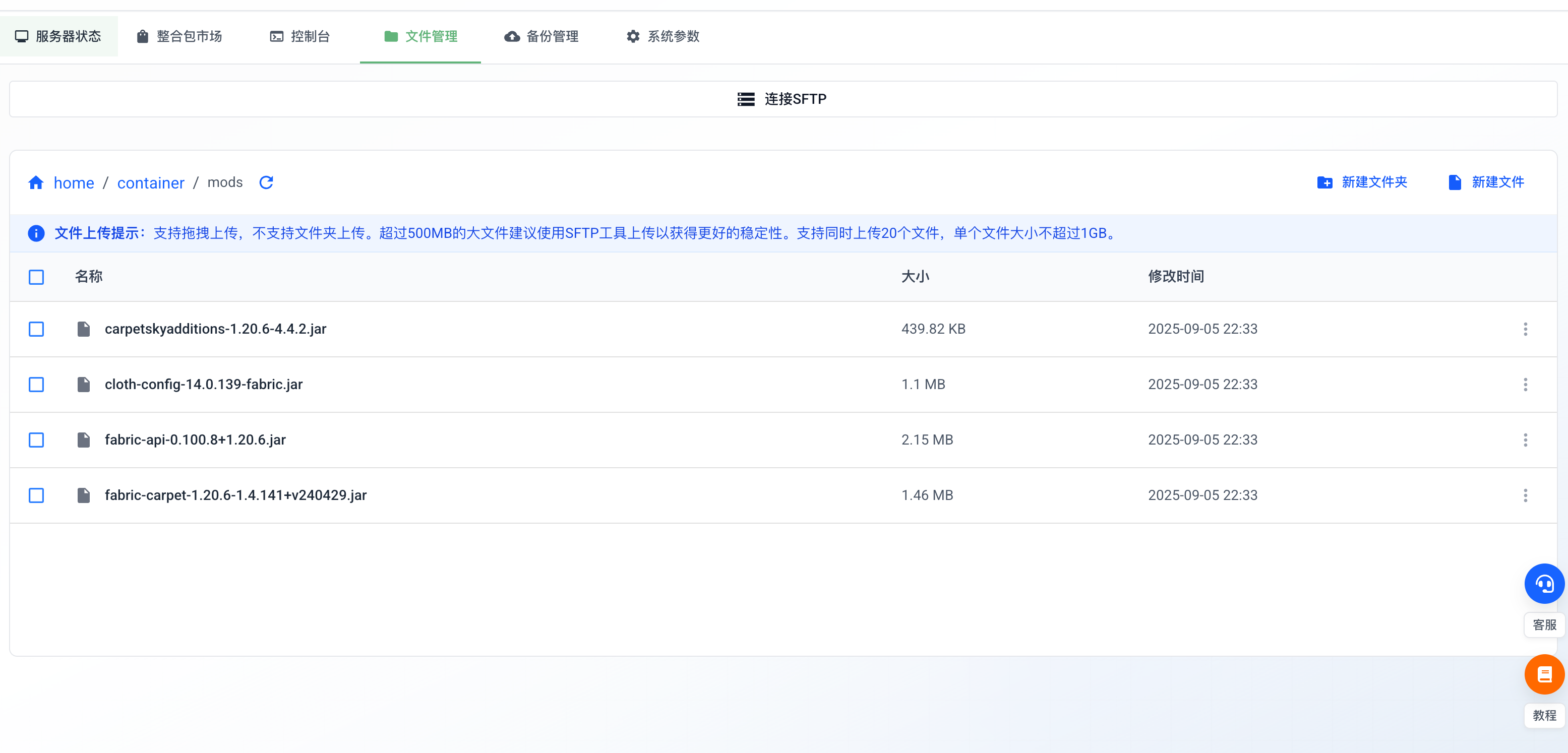
Task: Open customer service headset button
Action: 1544,583
